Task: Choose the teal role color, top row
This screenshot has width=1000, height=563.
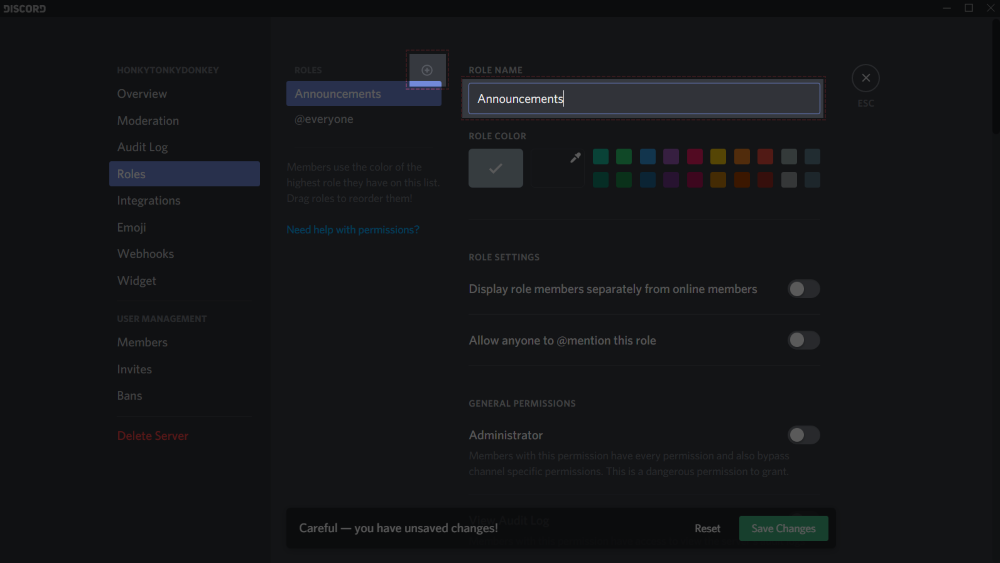Action: 601,156
